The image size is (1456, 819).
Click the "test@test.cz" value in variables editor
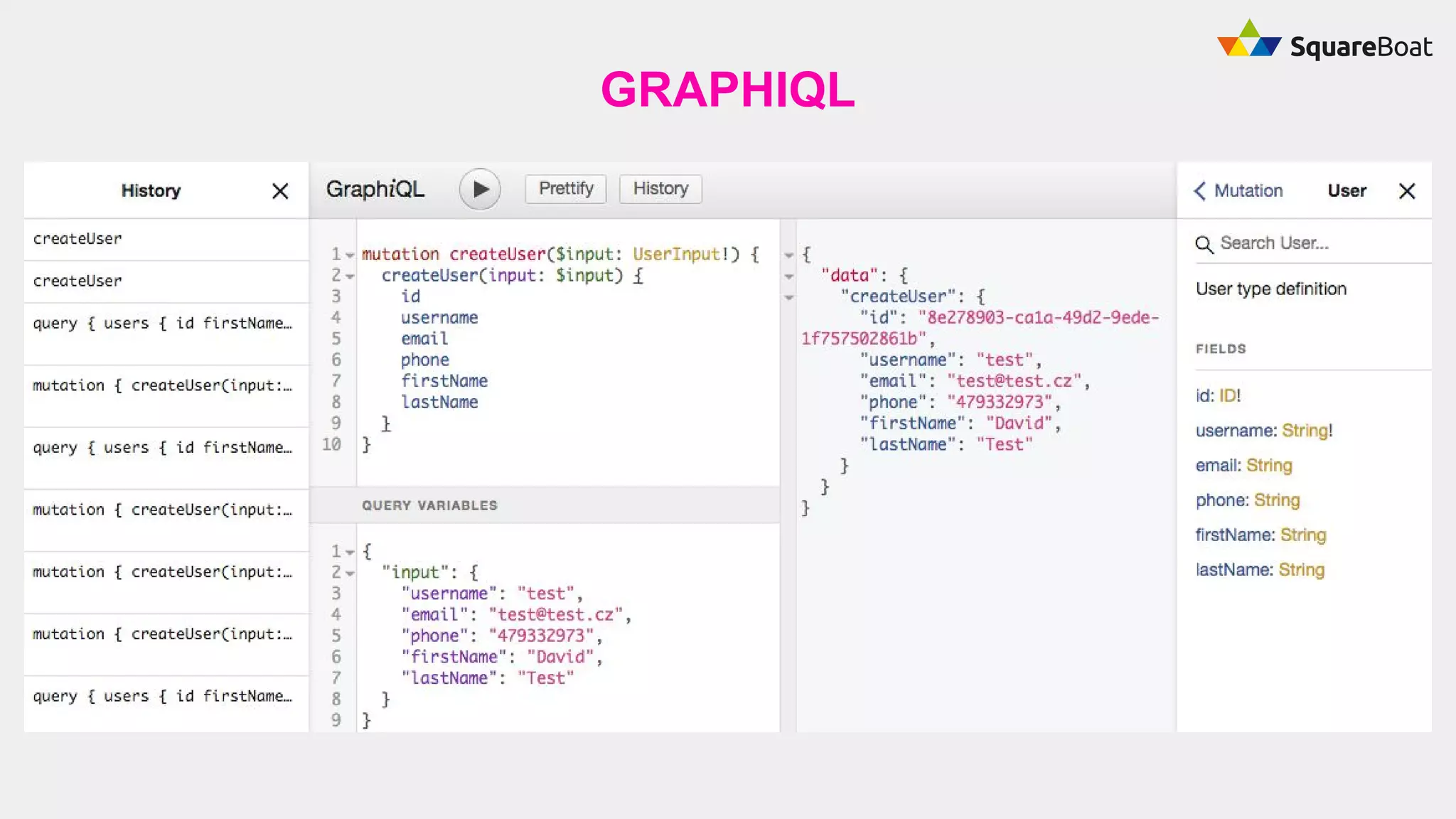(556, 615)
